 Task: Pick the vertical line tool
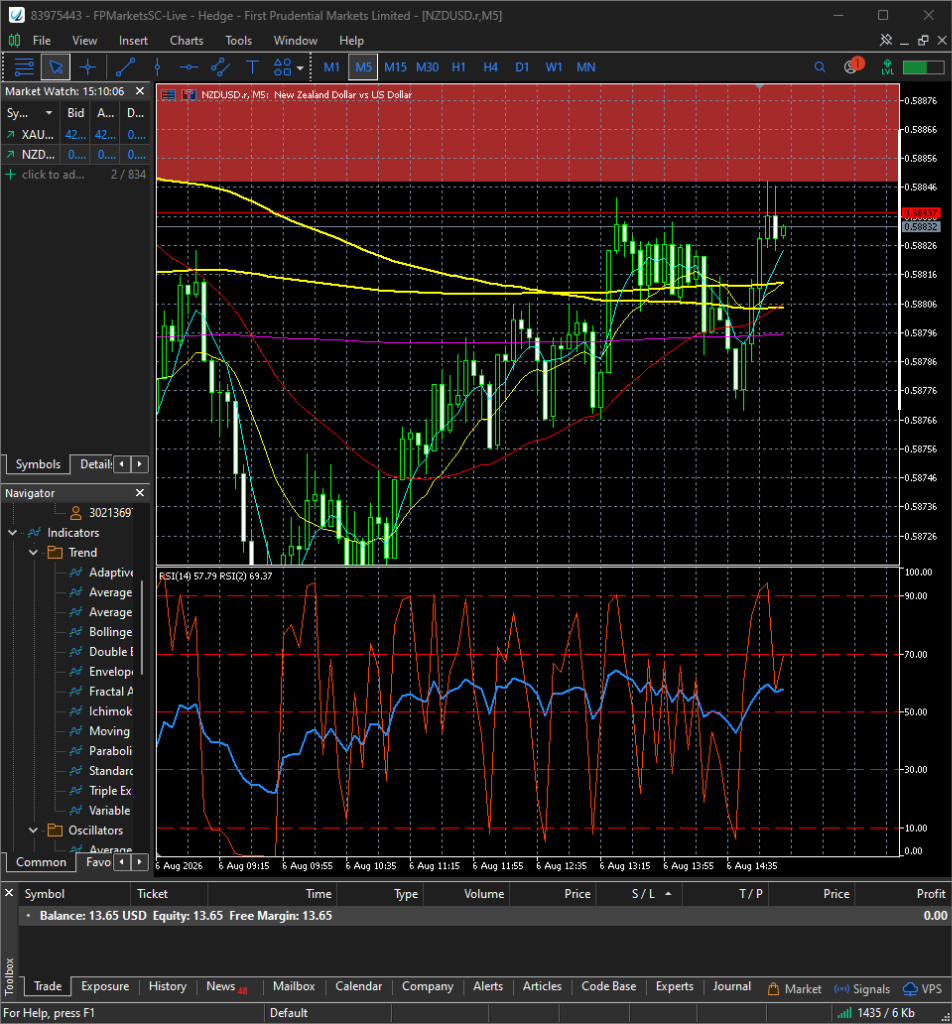tap(157, 67)
